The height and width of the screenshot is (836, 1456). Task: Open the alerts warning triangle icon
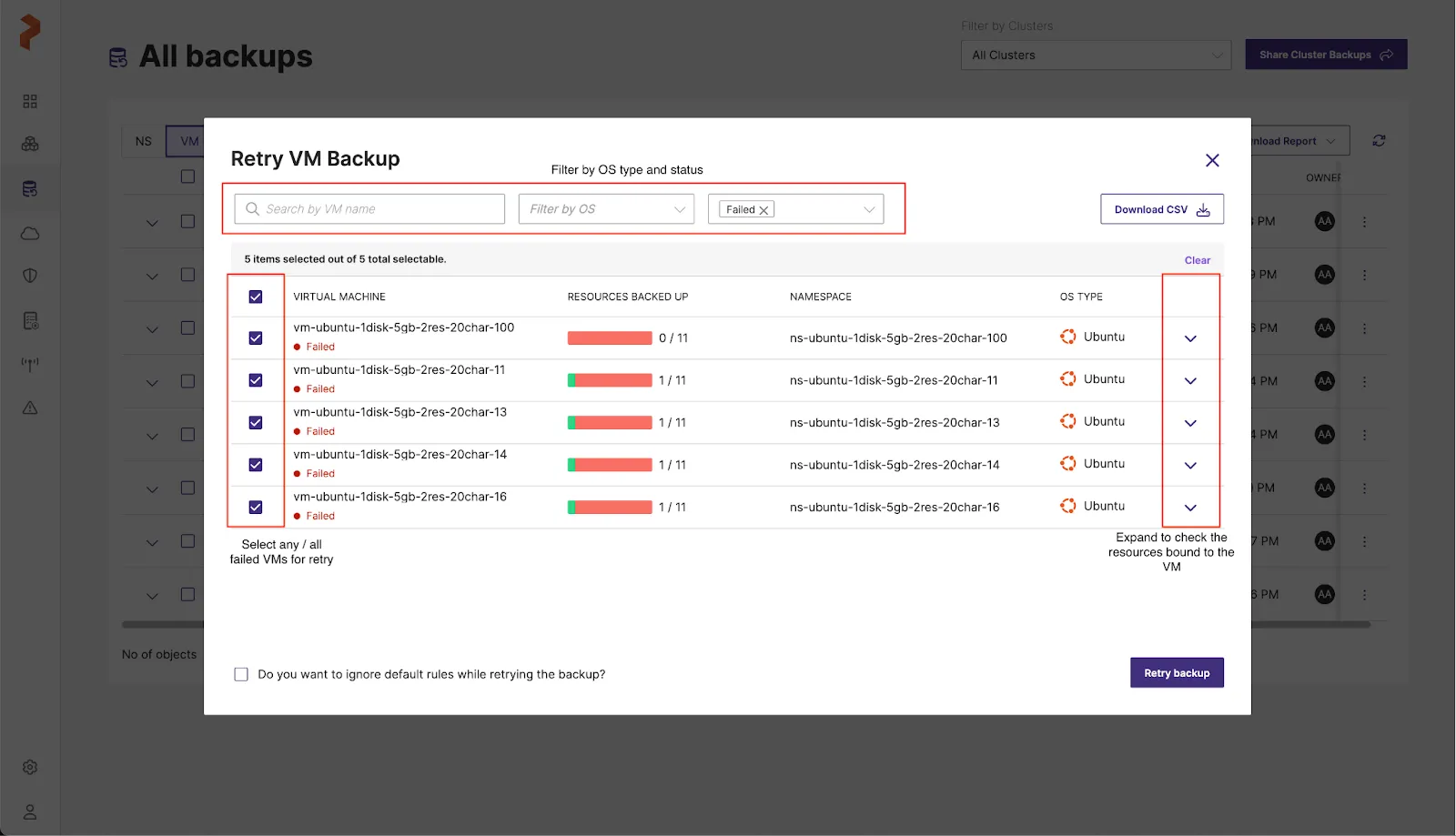[x=30, y=408]
